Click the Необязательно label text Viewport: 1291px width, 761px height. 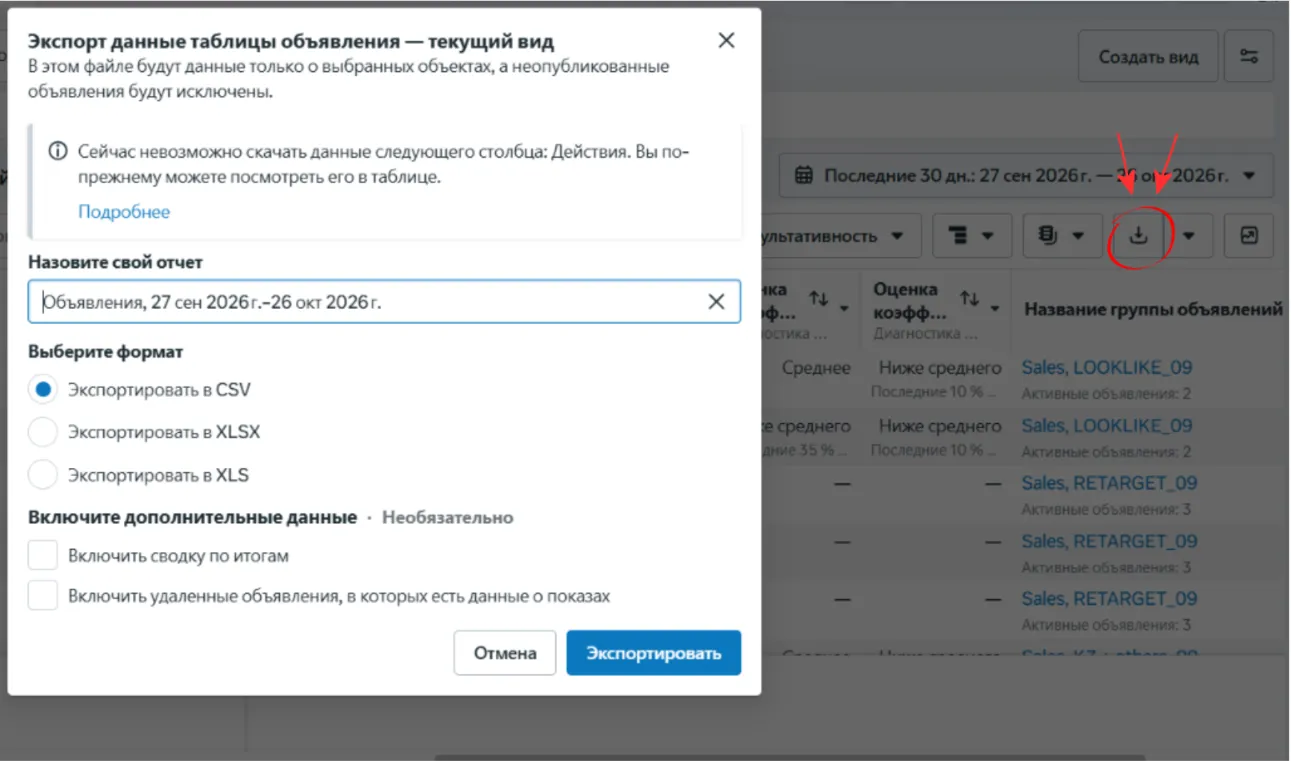point(448,517)
